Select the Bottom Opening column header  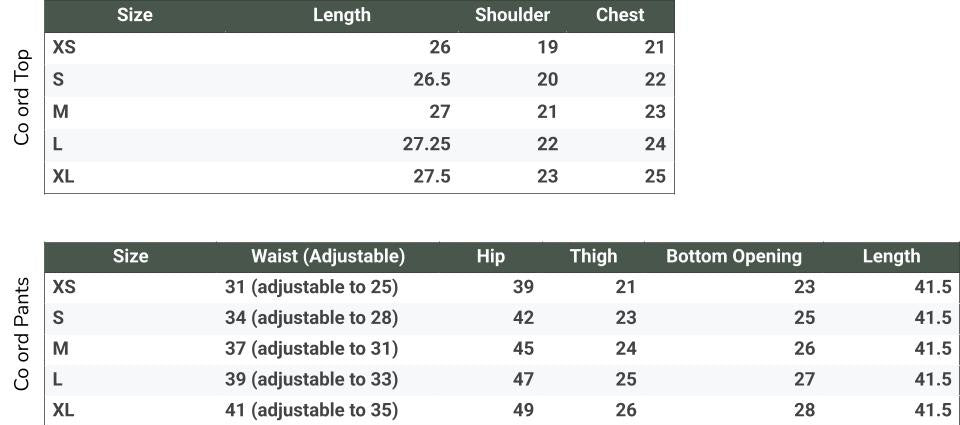coord(733,256)
